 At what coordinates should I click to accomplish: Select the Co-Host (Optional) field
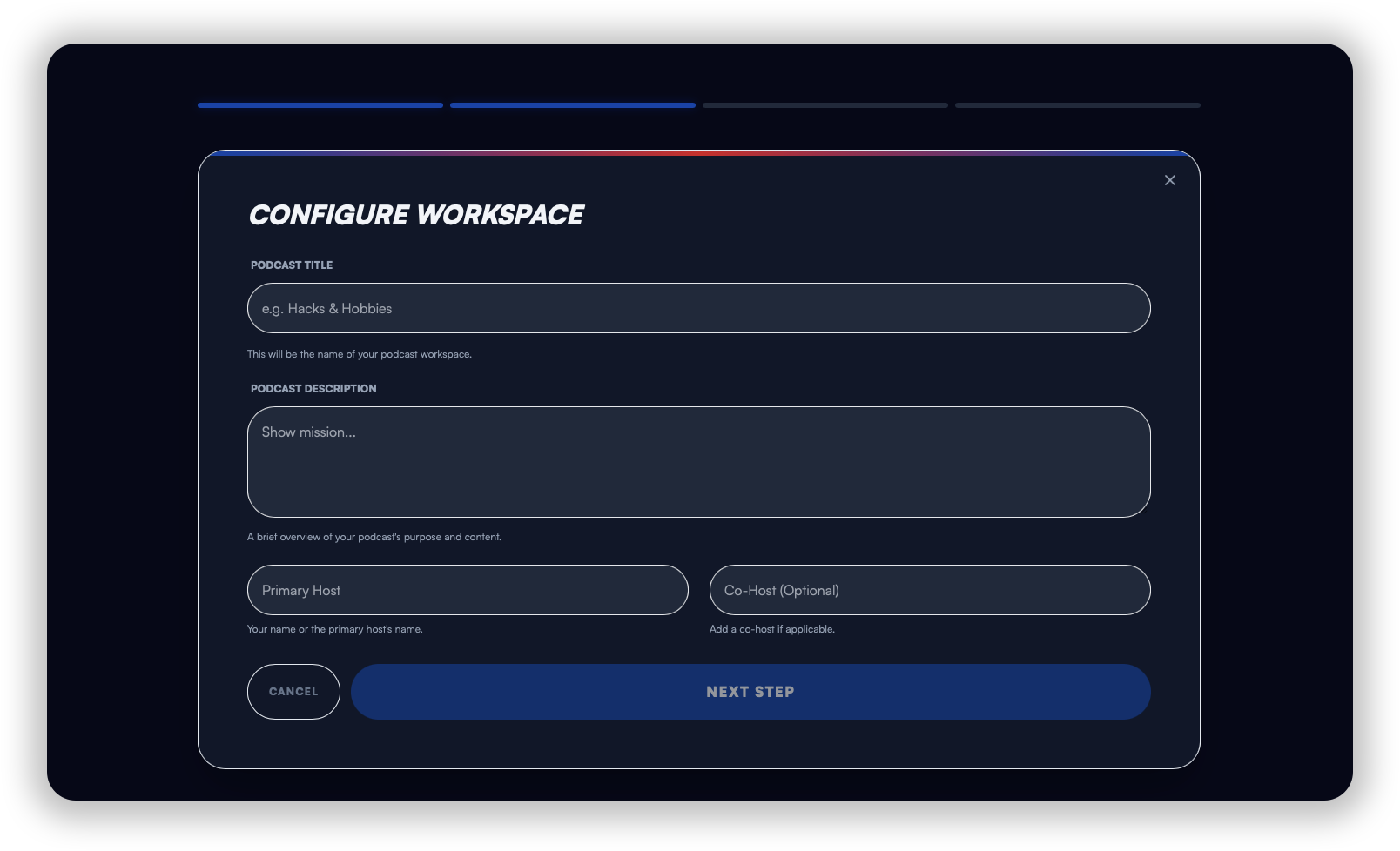929,590
